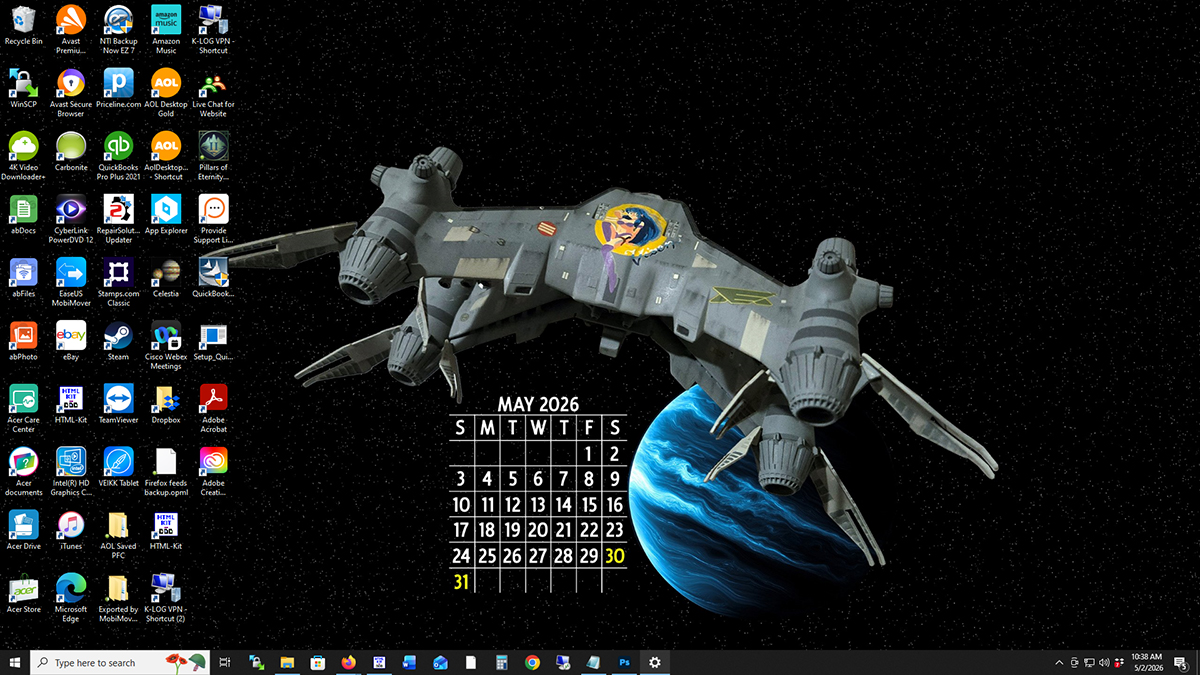This screenshot has width=1200, height=675.
Task: Select the Adobe Creative Cloud icon
Action: pyautogui.click(x=213, y=470)
